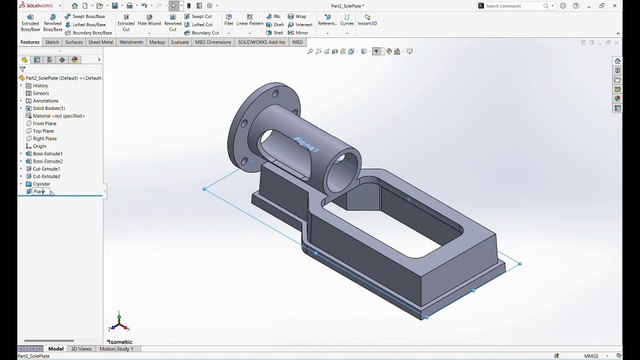Collapse the Cylinder folder
The height and width of the screenshot is (360, 640).
click(22, 184)
